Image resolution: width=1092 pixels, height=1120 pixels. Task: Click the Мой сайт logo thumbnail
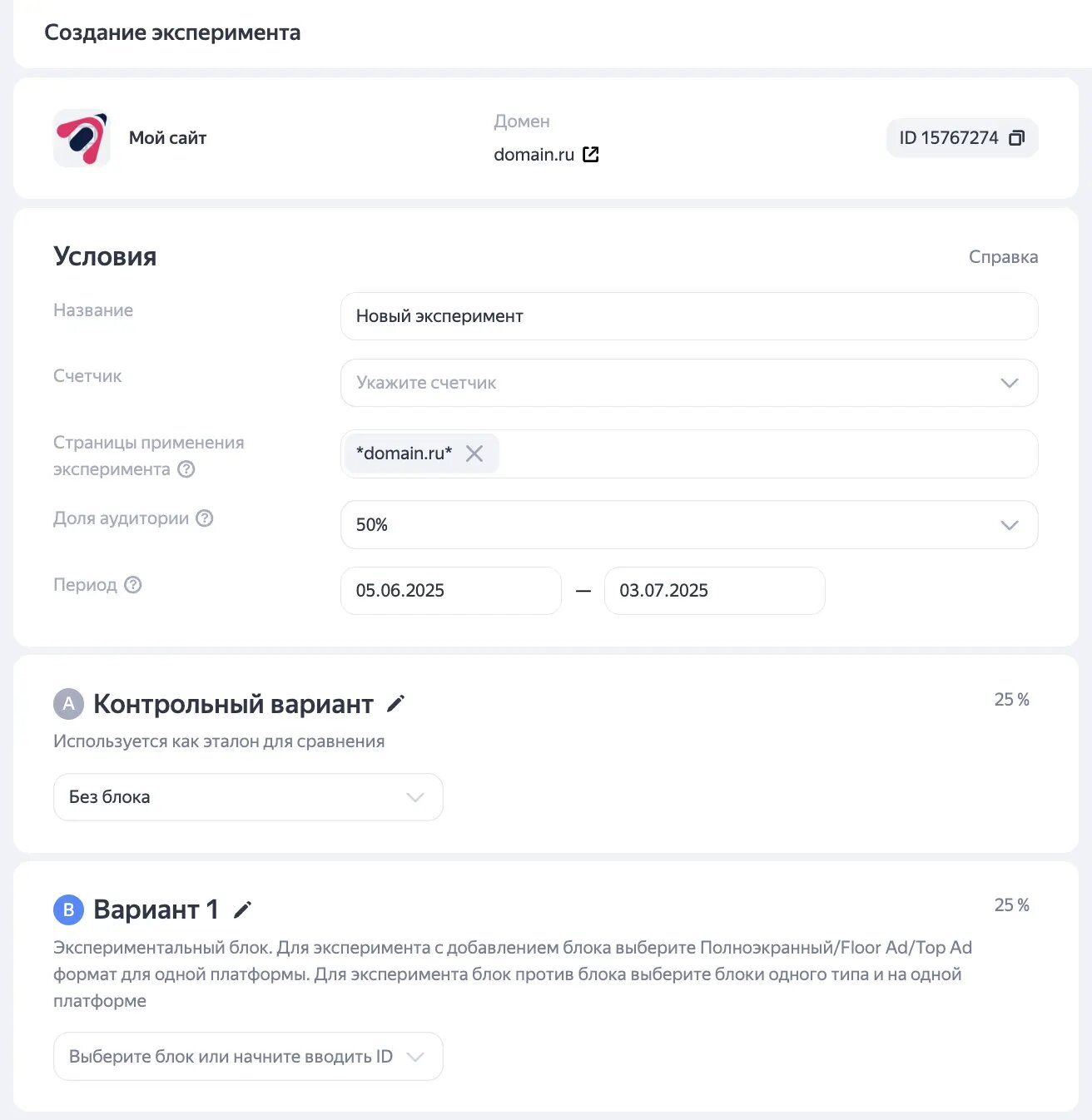point(82,138)
